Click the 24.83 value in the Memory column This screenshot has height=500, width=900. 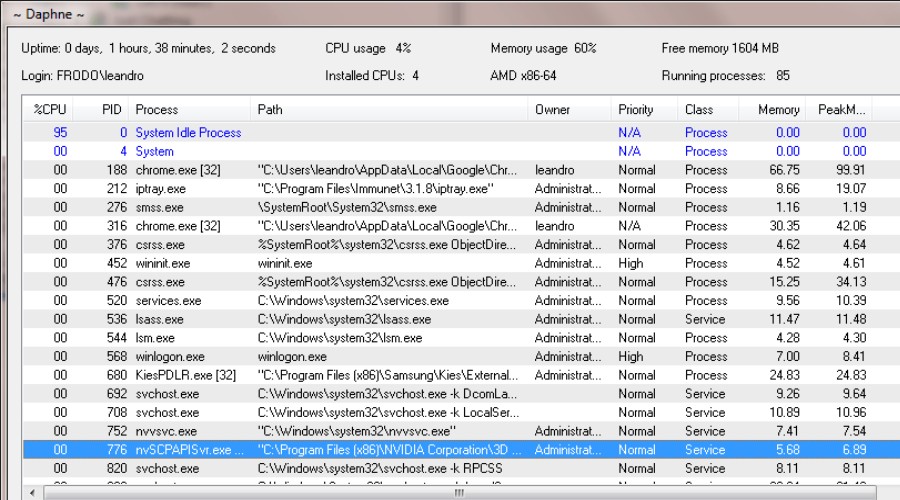point(784,375)
